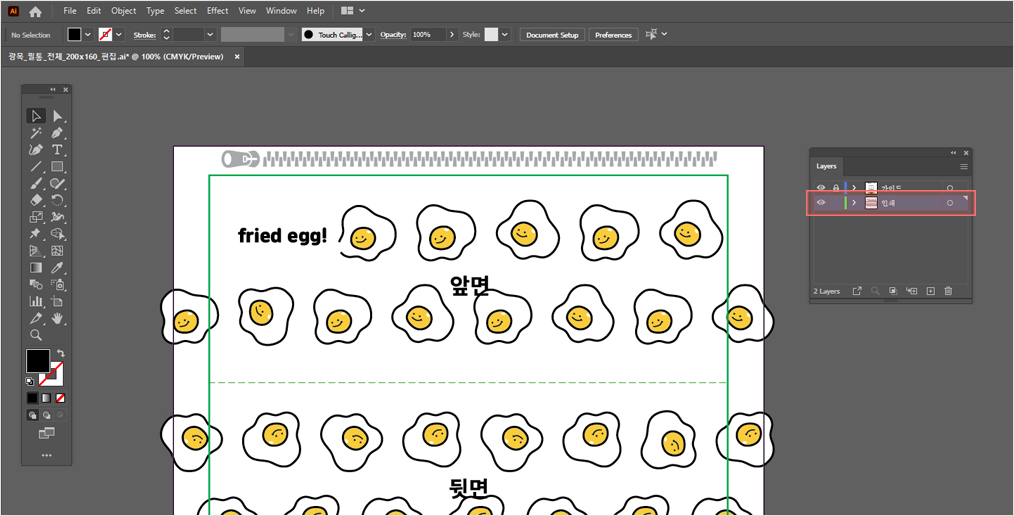Enable Draw Normal mode
The height and width of the screenshot is (516, 1014).
coord(32,415)
